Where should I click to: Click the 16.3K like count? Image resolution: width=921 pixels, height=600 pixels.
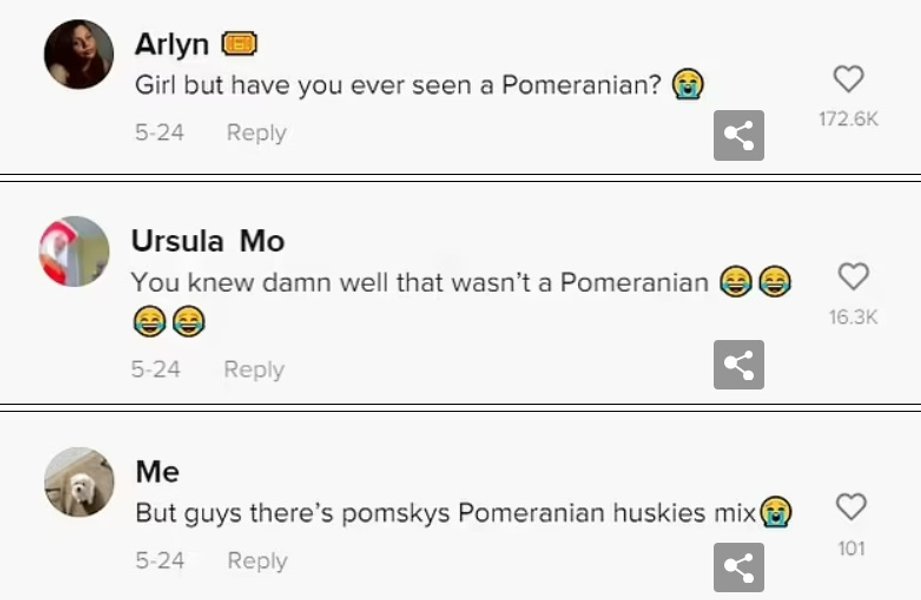point(853,317)
